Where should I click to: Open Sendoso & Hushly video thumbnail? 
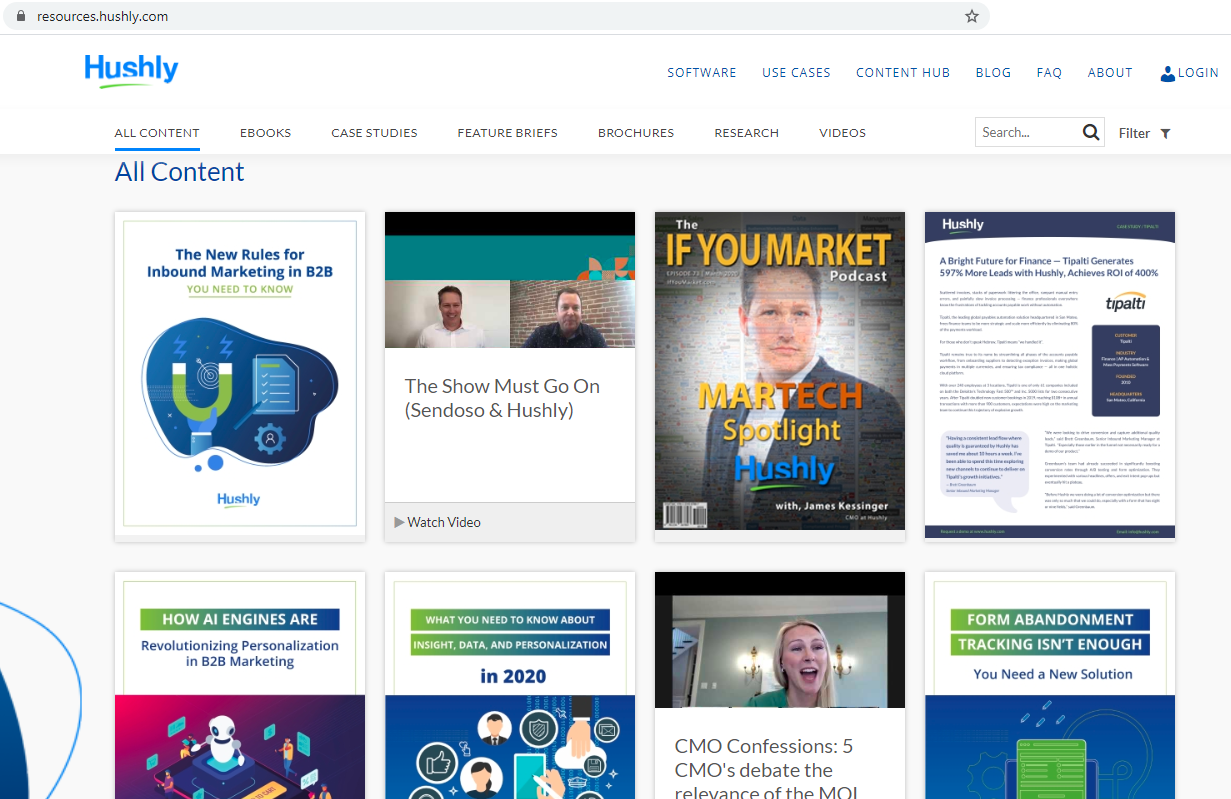click(510, 280)
